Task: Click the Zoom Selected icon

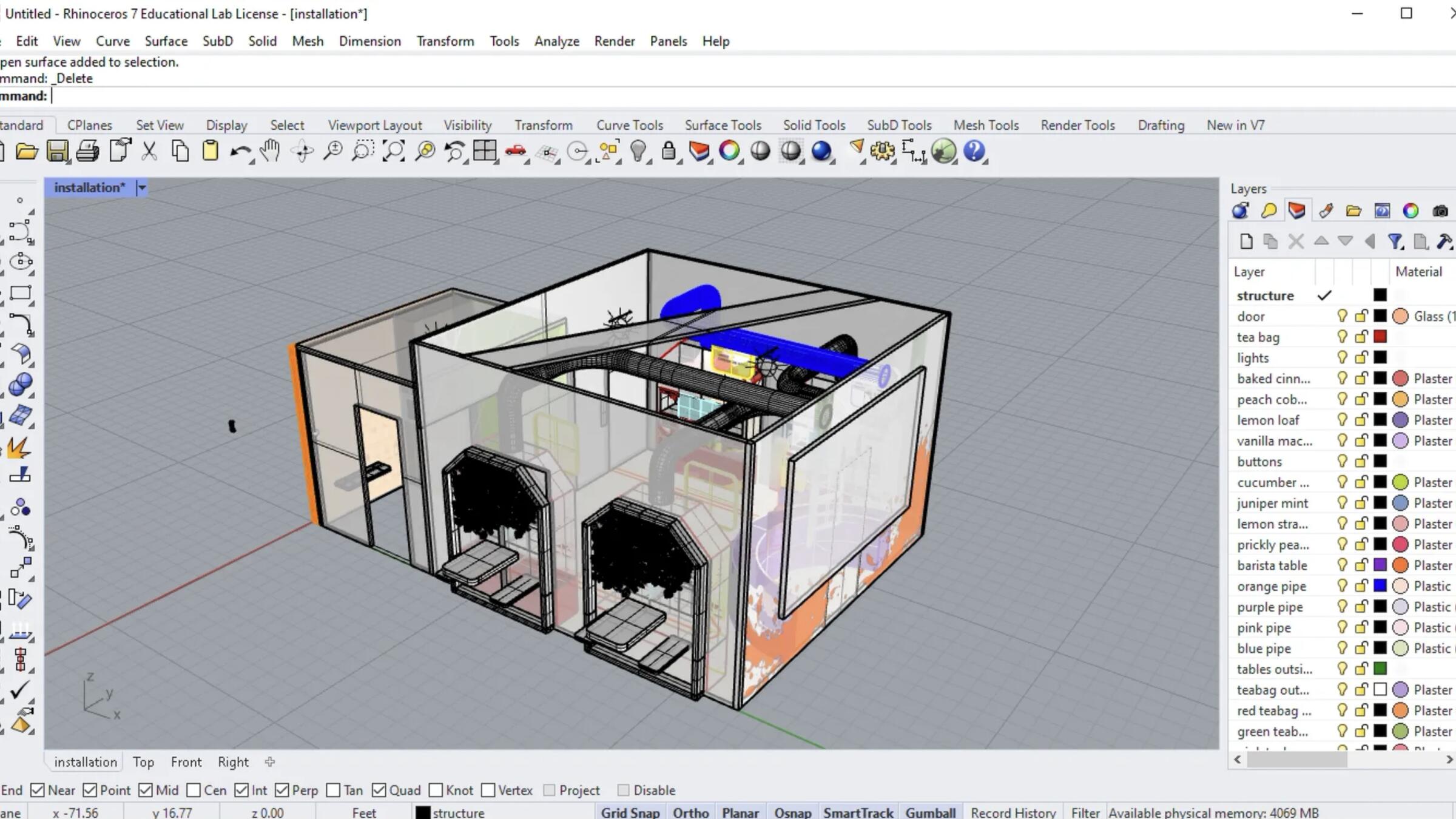Action: pyautogui.click(x=425, y=151)
